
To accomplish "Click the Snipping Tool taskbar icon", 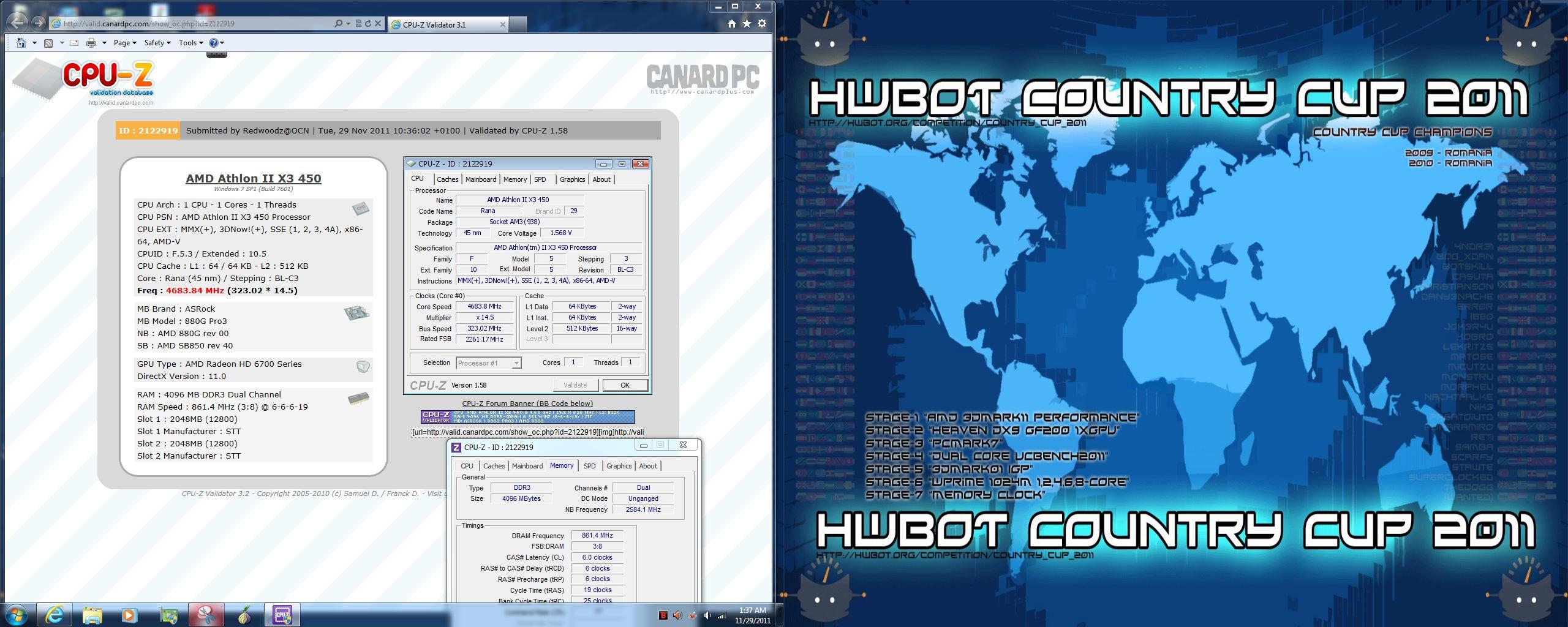I will pos(206,615).
